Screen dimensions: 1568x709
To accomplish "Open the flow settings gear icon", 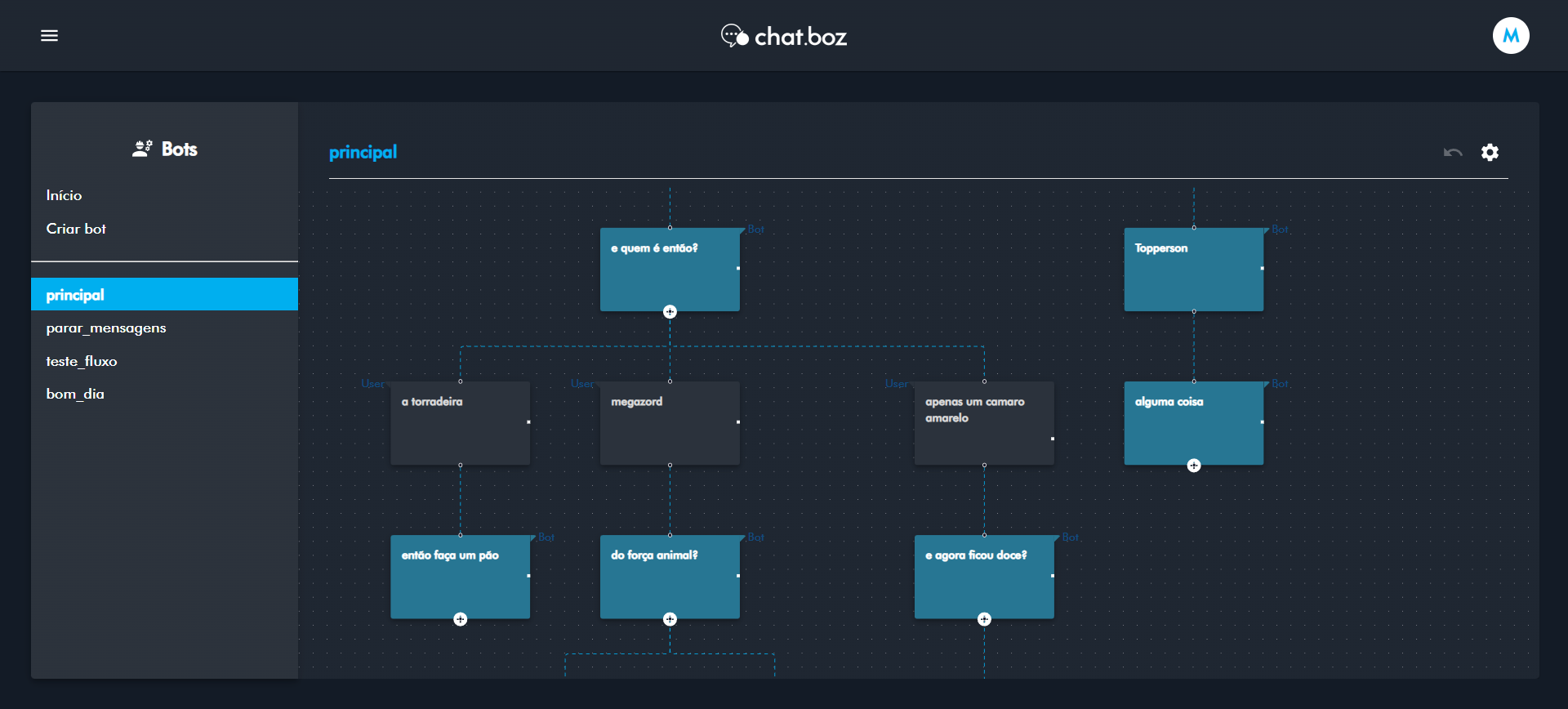I will pyautogui.click(x=1490, y=153).
